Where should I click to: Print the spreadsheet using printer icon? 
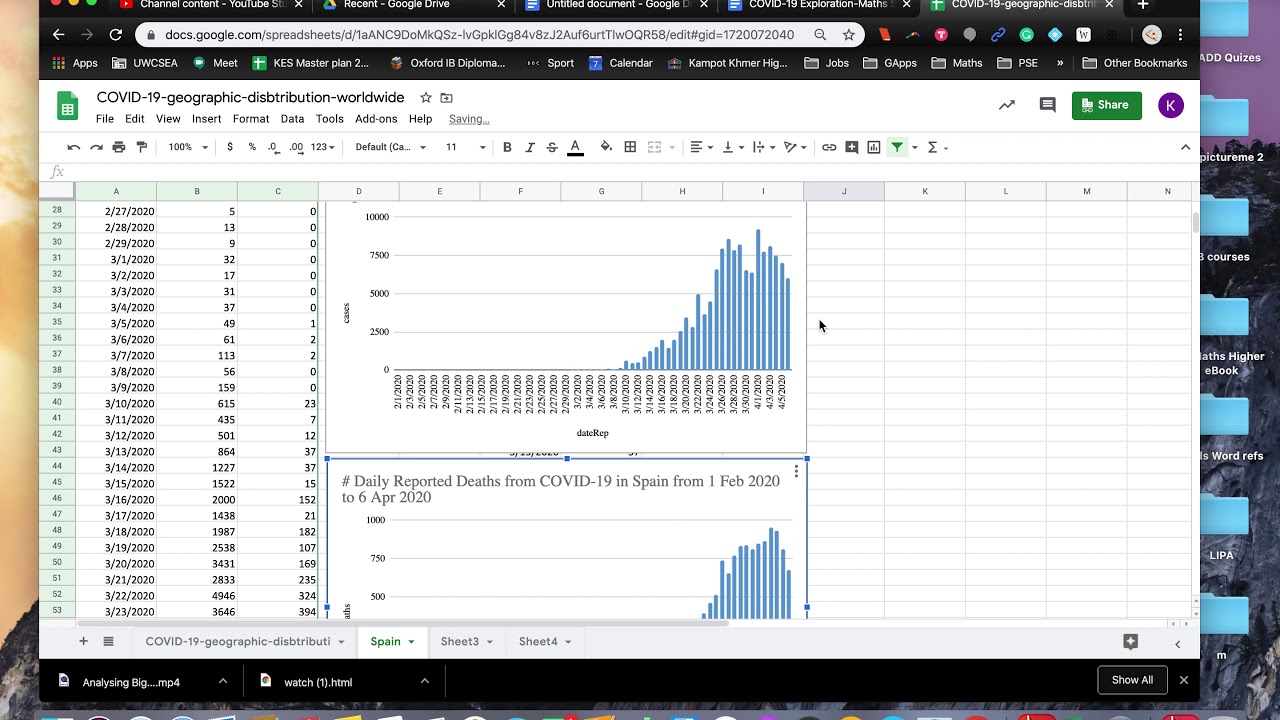[x=119, y=147]
